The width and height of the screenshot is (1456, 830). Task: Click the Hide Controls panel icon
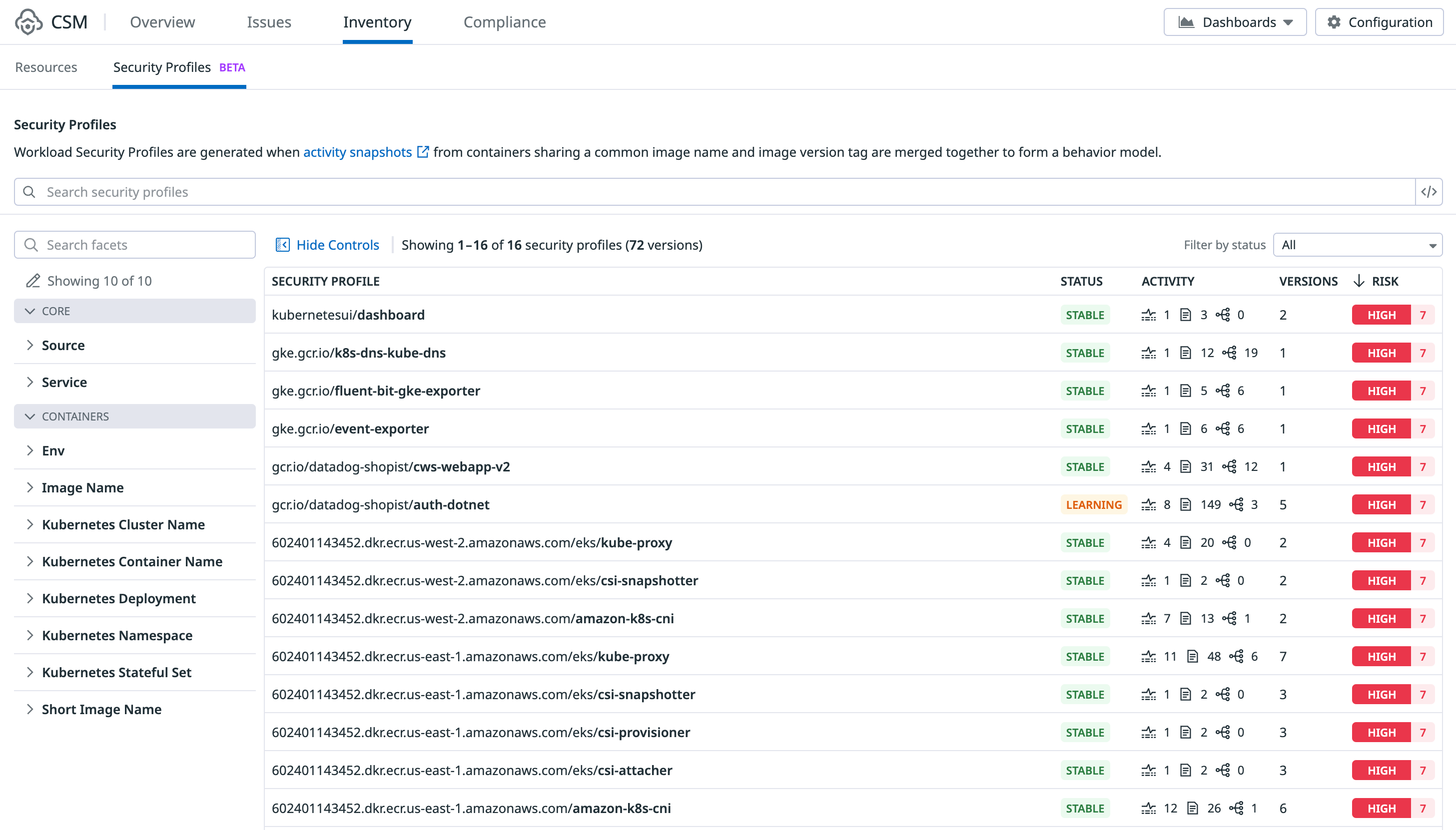[282, 245]
